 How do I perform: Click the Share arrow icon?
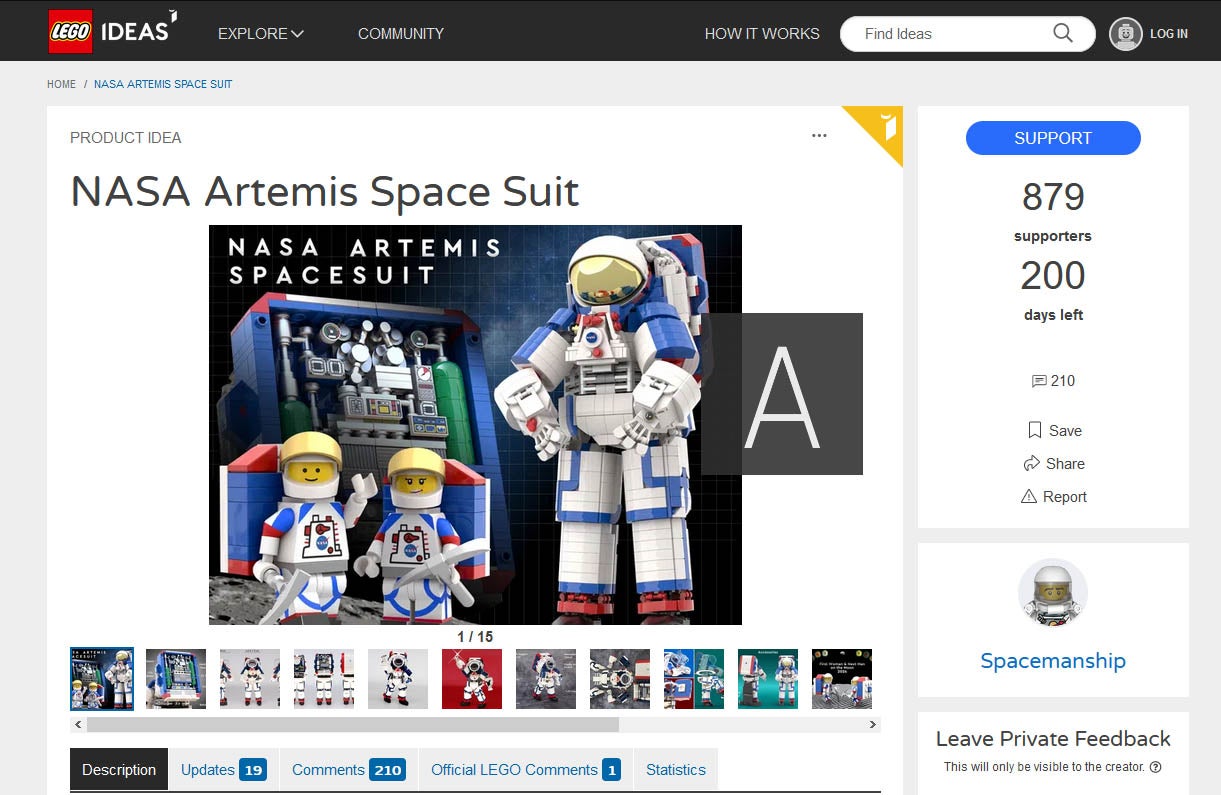(1032, 463)
